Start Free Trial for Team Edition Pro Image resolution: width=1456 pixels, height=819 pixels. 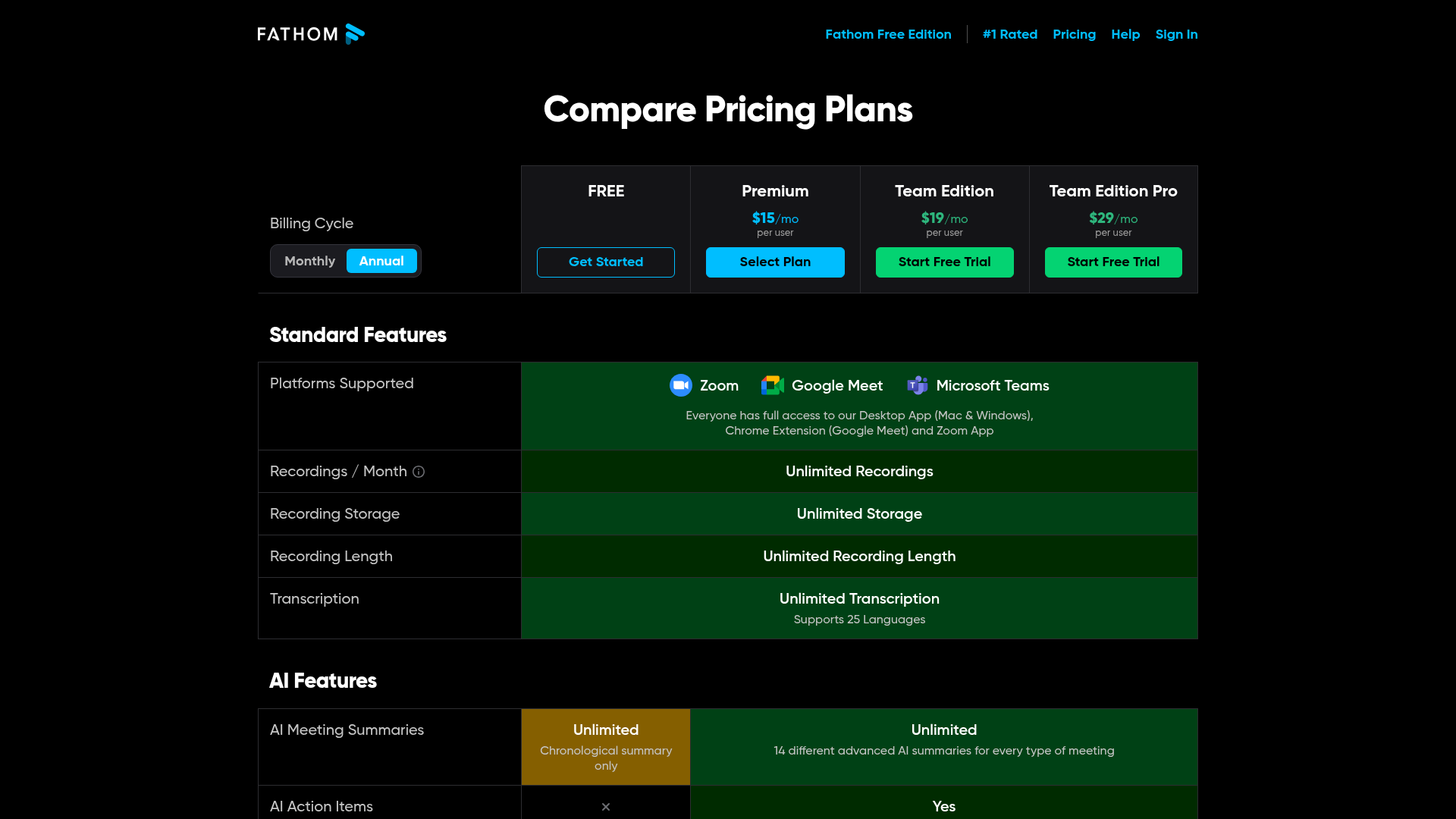click(1113, 262)
